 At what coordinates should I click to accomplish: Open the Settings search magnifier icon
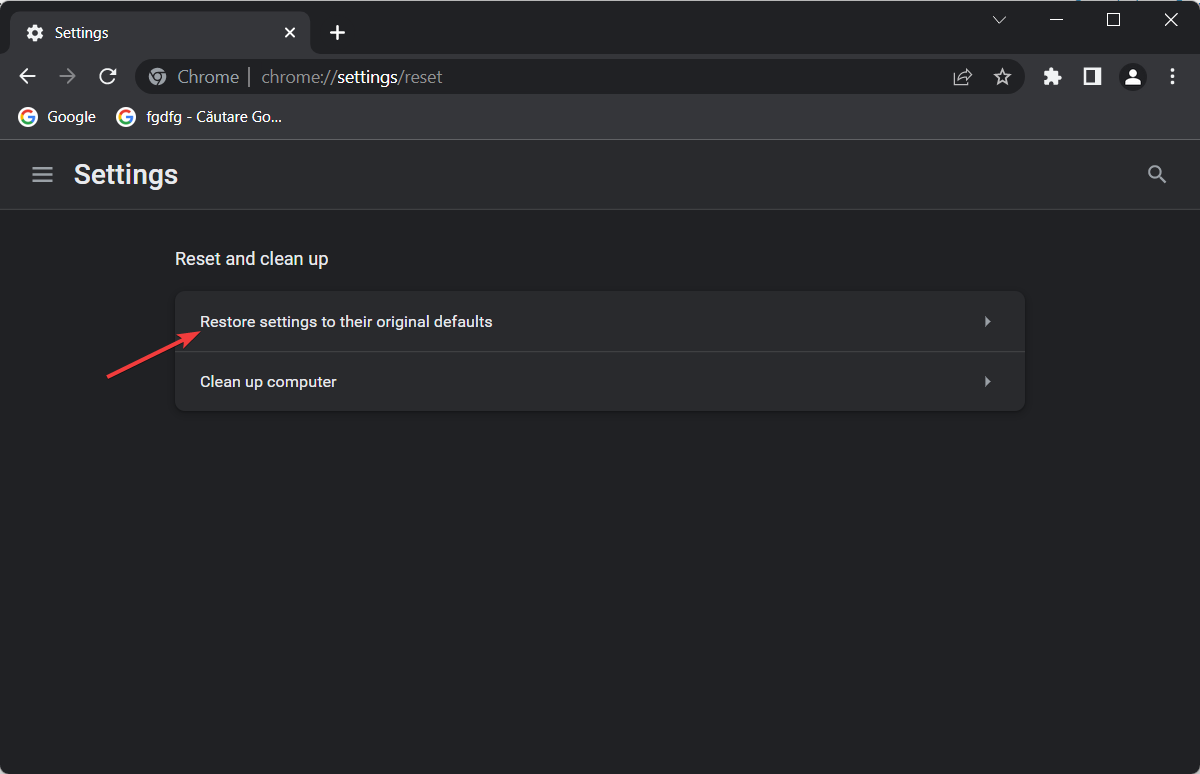click(x=1157, y=174)
